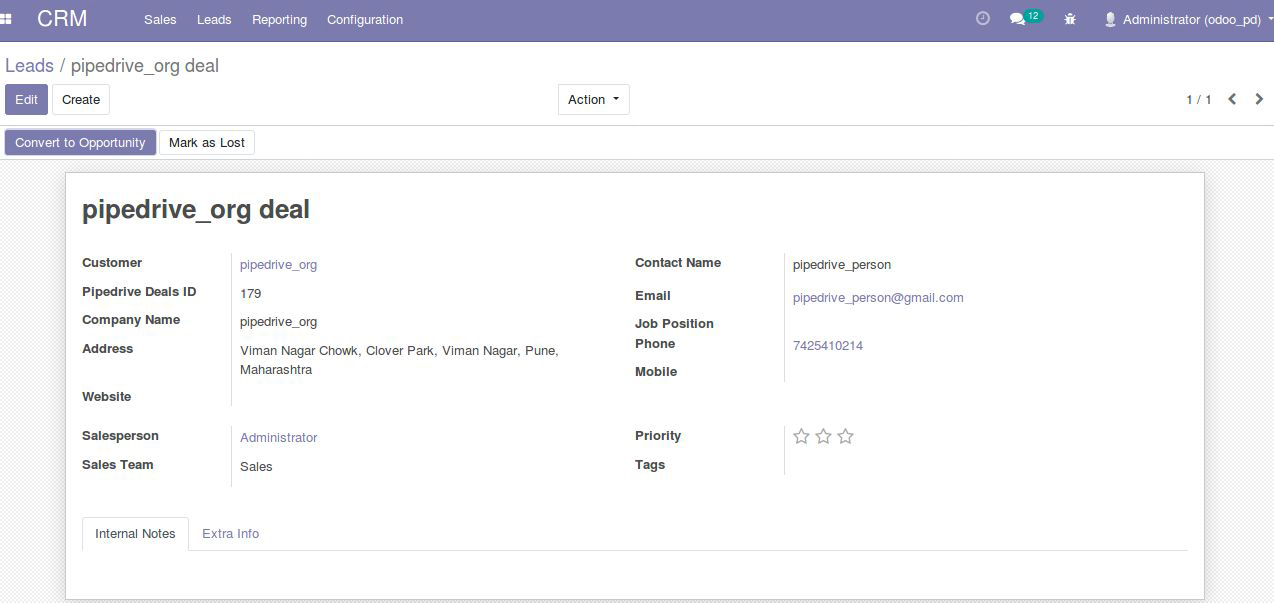Open the Administrator user menu
1274x603 pixels.
[x=1184, y=19]
